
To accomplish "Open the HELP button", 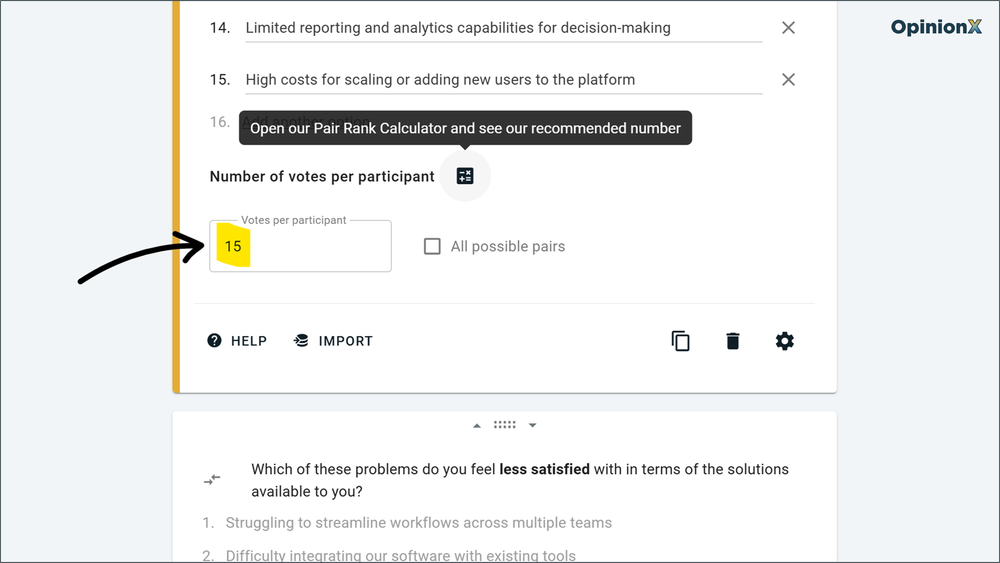I will pos(237,341).
